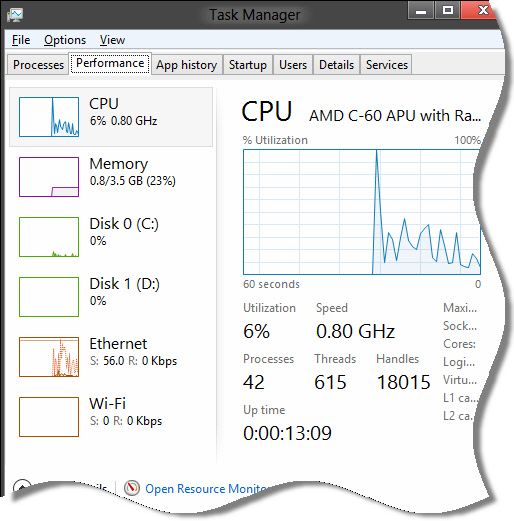Screen dimensions: 514x521
Task: Open the File menu
Action: click(21, 40)
